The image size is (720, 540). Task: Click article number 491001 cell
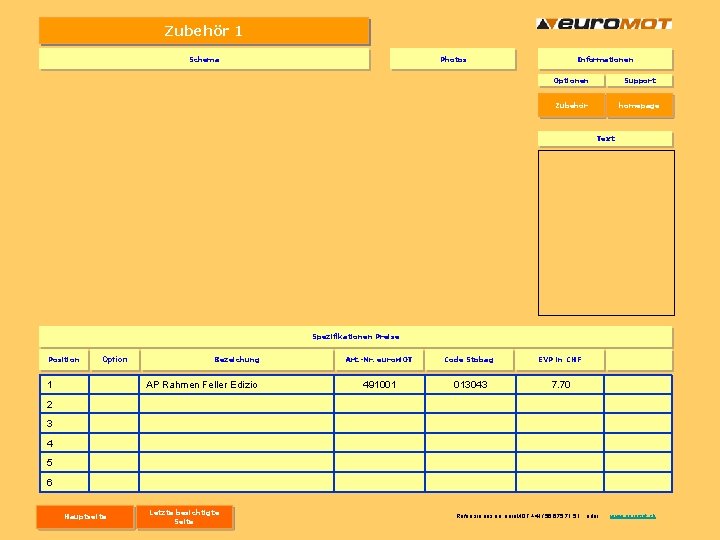(379, 385)
